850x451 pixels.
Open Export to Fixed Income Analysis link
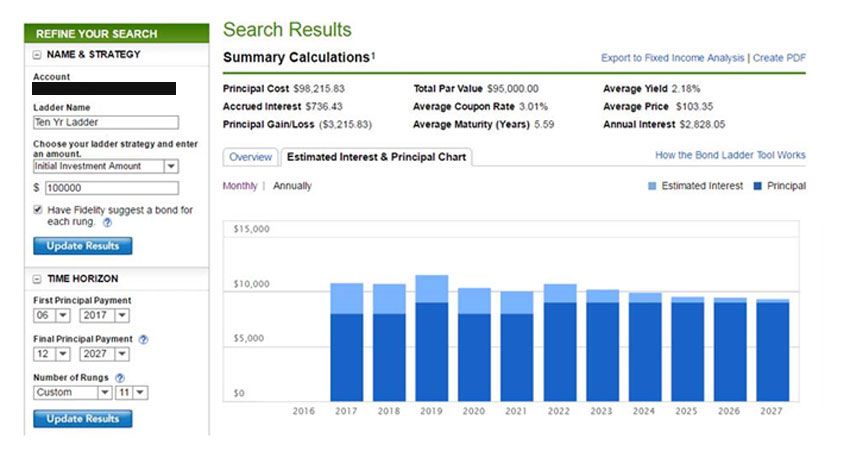[673, 58]
